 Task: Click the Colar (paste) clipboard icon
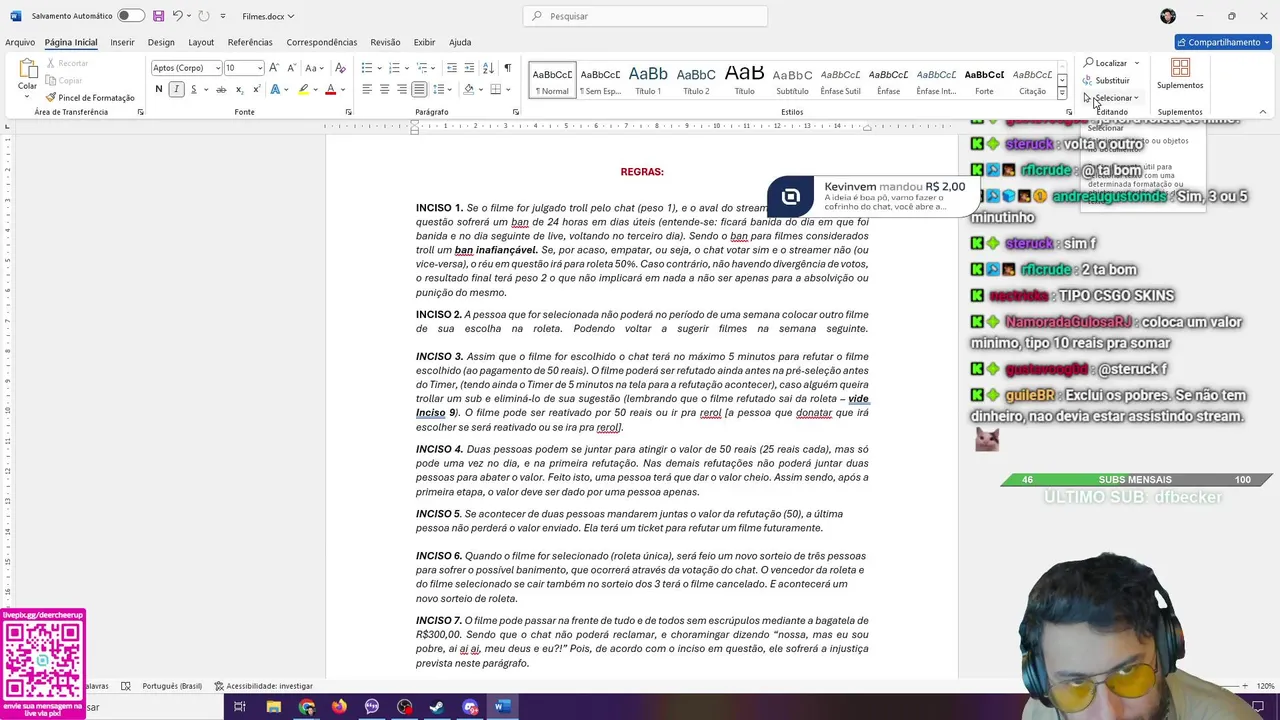(x=28, y=70)
